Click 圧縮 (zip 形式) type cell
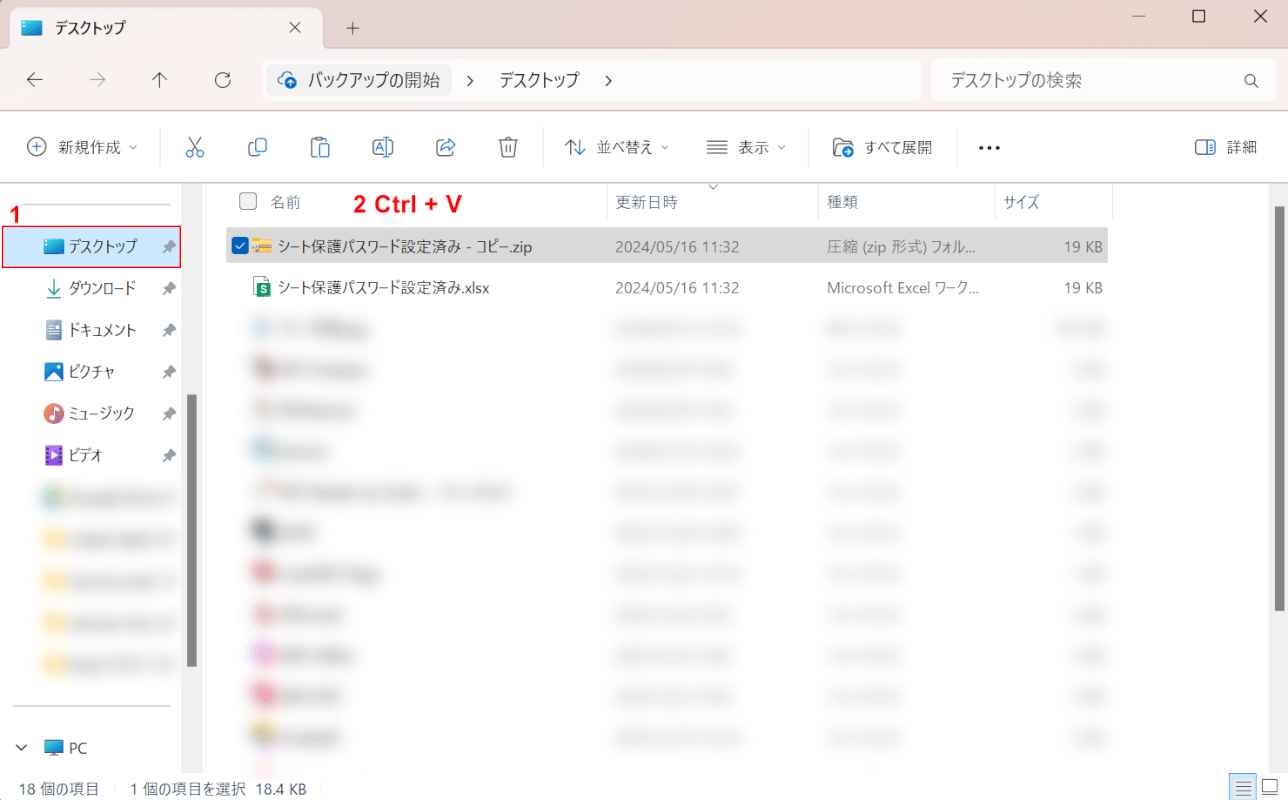The image size is (1288, 800). [x=902, y=246]
